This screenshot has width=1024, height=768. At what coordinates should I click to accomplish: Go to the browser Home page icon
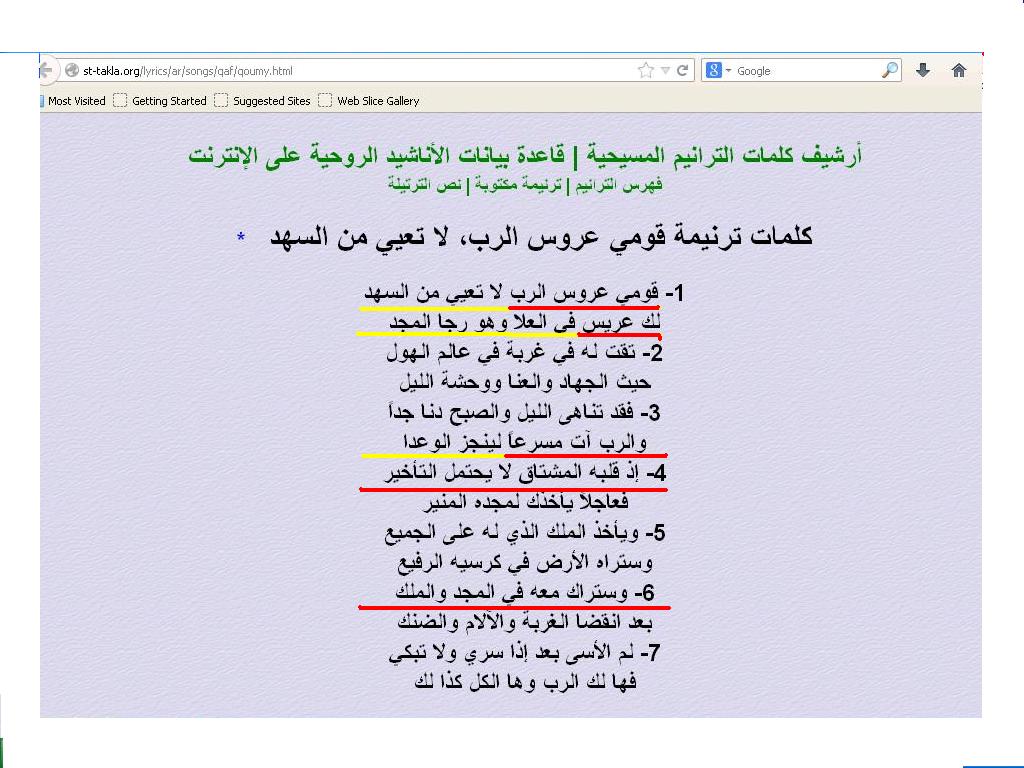tap(959, 71)
